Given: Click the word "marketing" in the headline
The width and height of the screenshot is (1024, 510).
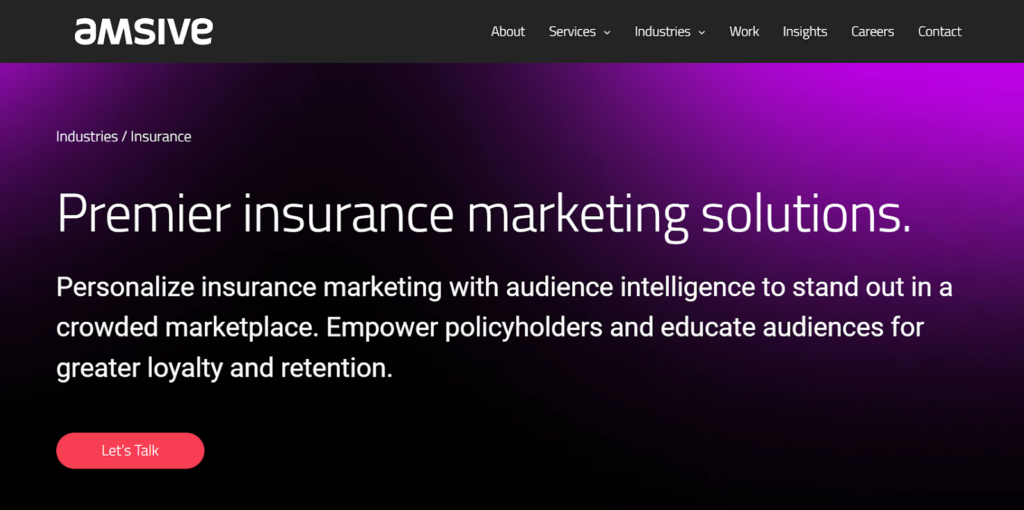Looking at the screenshot, I should click(577, 213).
